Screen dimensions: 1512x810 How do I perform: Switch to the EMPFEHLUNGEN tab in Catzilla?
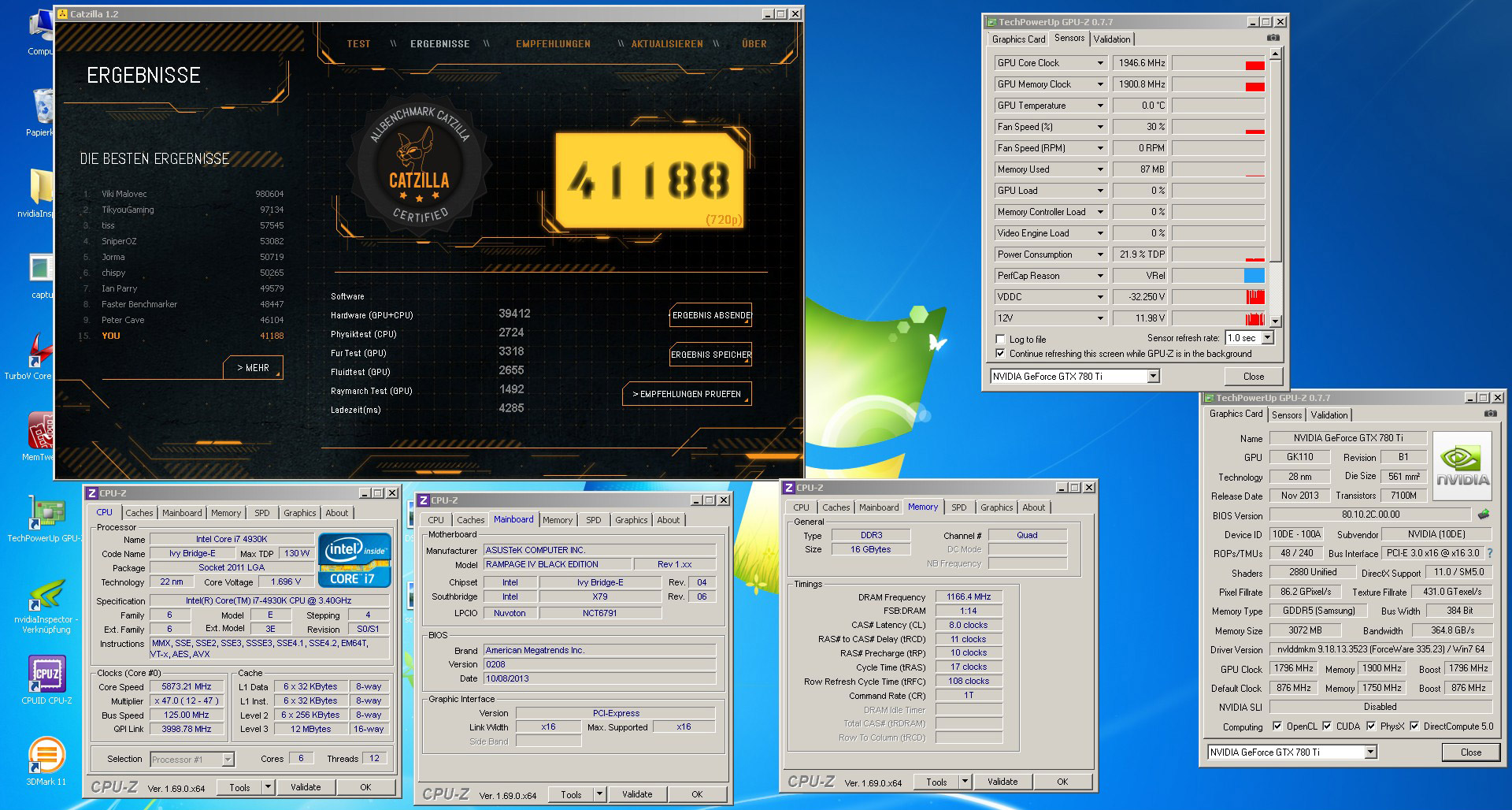pyautogui.click(x=553, y=44)
